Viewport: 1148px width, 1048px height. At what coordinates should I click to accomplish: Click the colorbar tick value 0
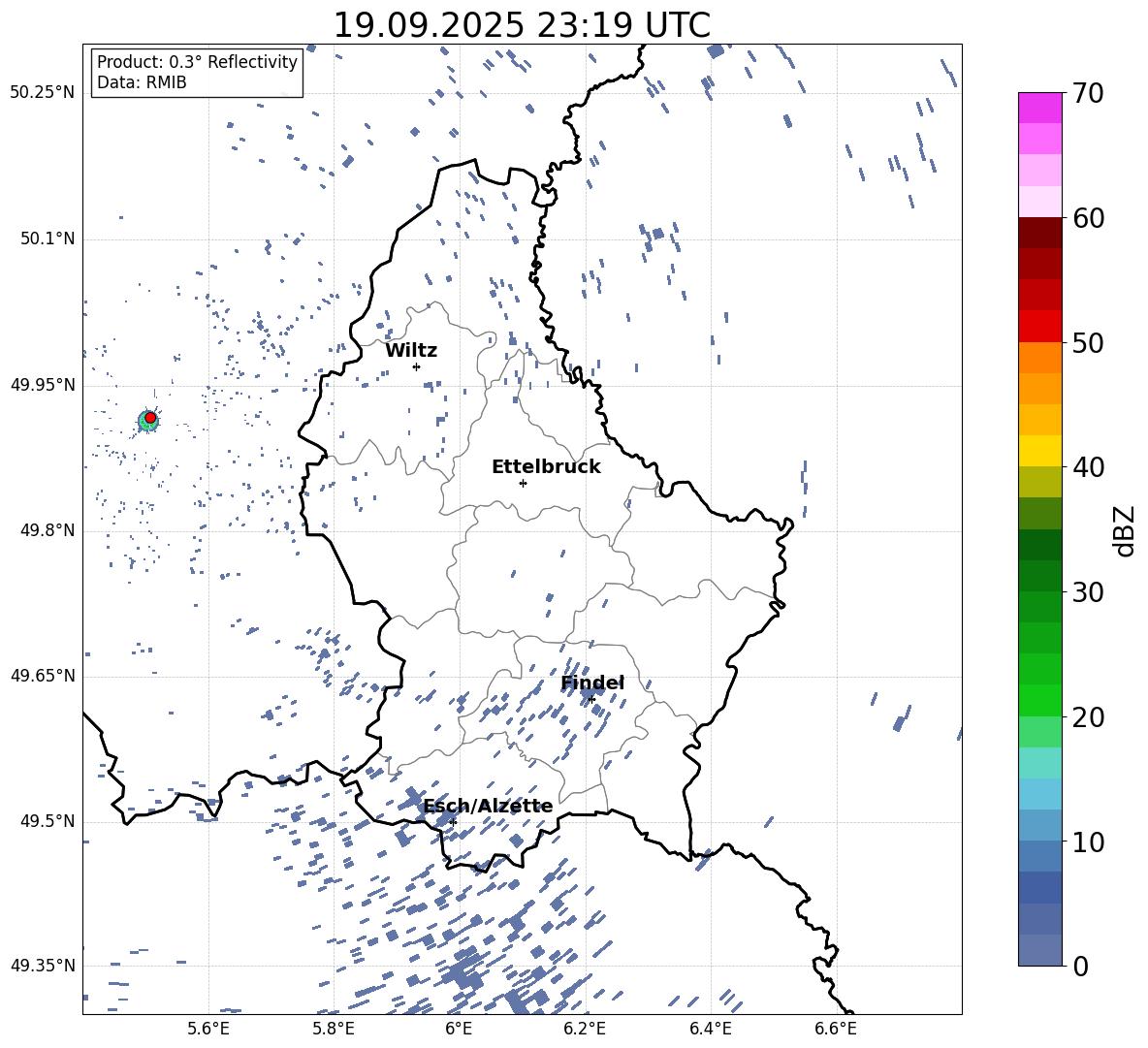tap(1080, 966)
